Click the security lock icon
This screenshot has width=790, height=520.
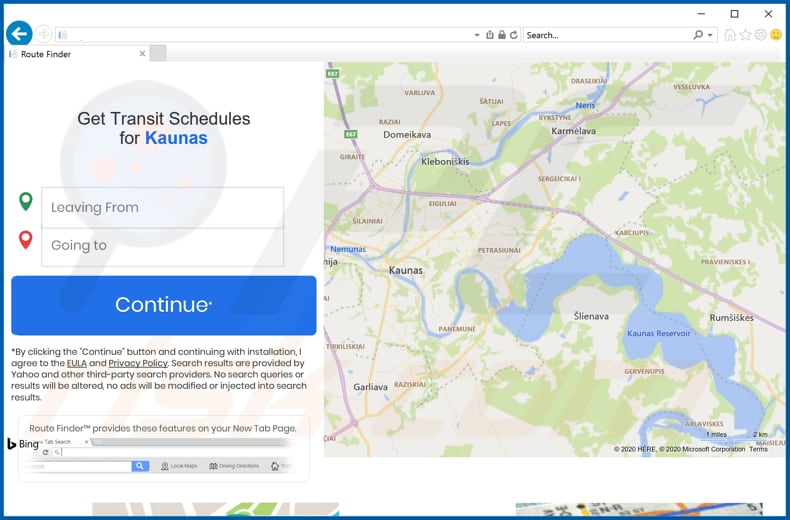[x=502, y=35]
